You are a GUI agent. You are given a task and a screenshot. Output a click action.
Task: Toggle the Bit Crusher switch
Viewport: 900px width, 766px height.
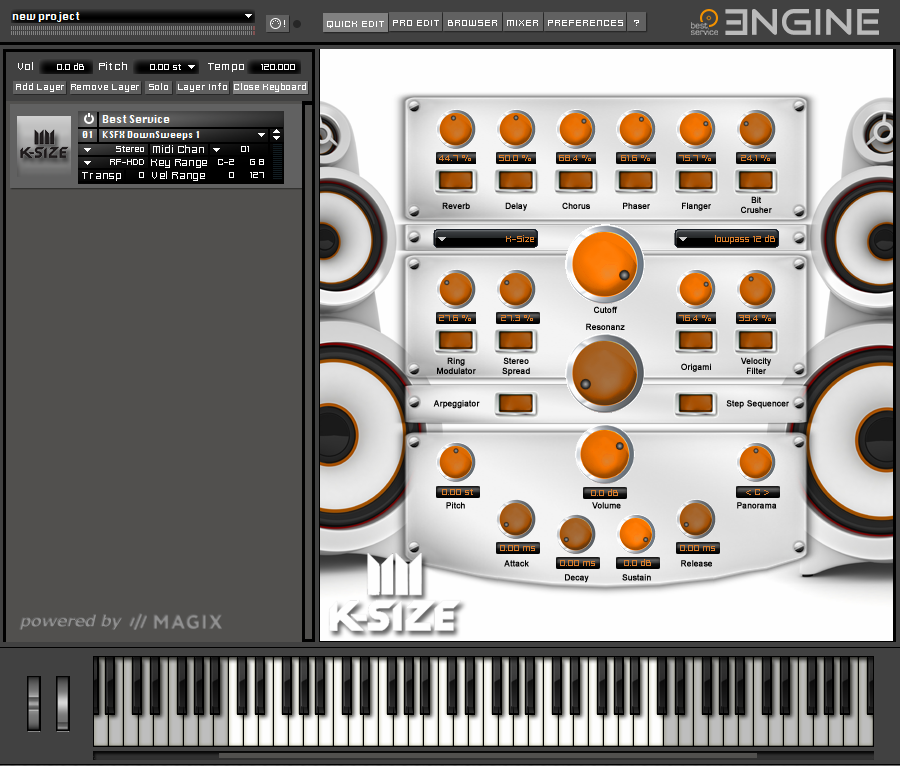tap(756, 181)
